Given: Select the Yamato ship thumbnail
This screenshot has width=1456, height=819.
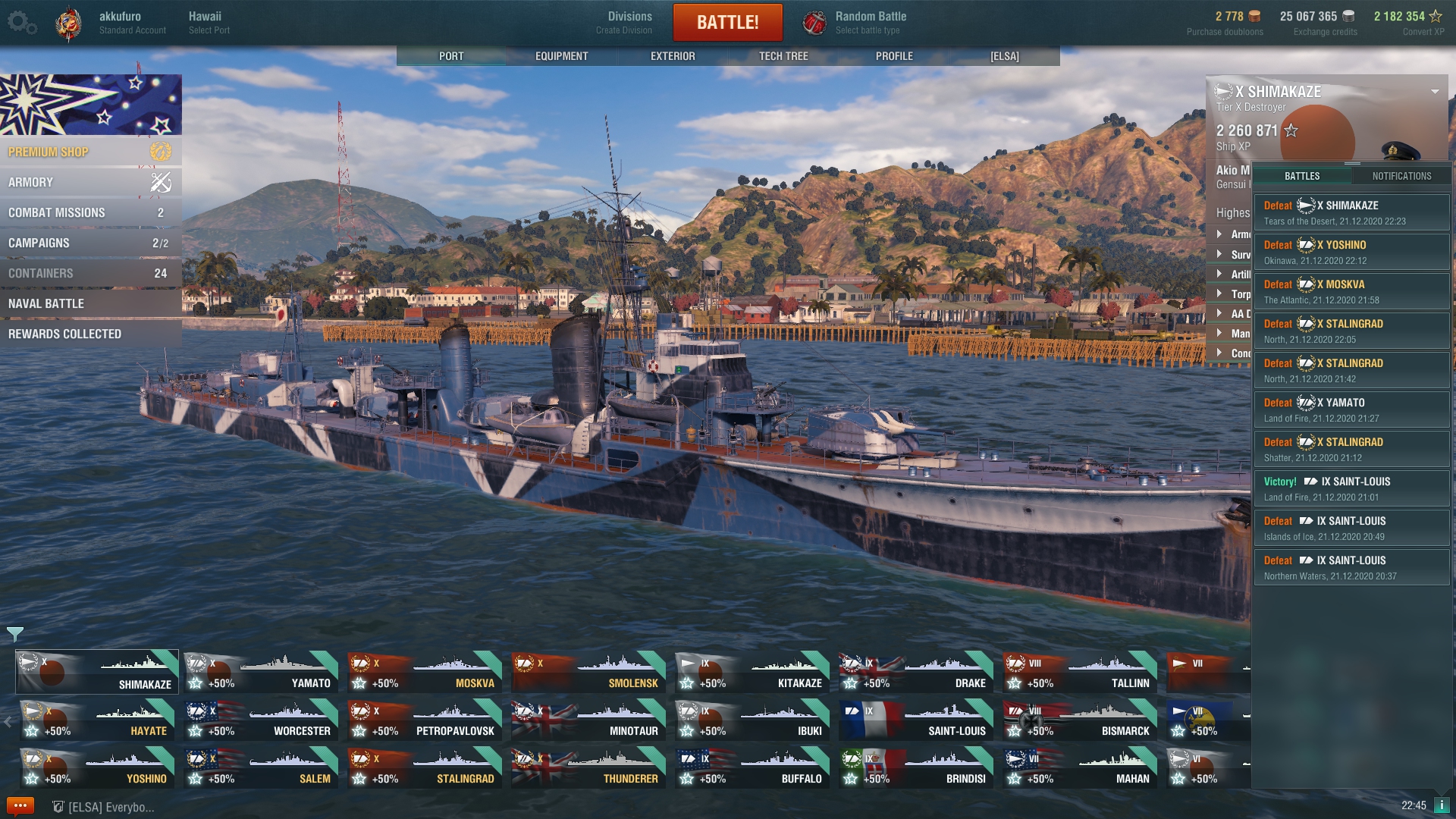Looking at the screenshot, I should [261, 672].
